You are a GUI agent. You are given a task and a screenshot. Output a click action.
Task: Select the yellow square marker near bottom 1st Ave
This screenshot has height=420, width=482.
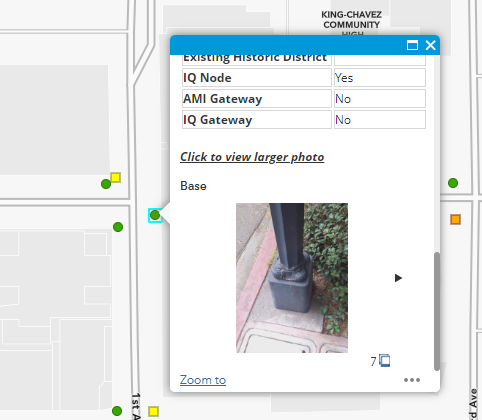coord(153,411)
